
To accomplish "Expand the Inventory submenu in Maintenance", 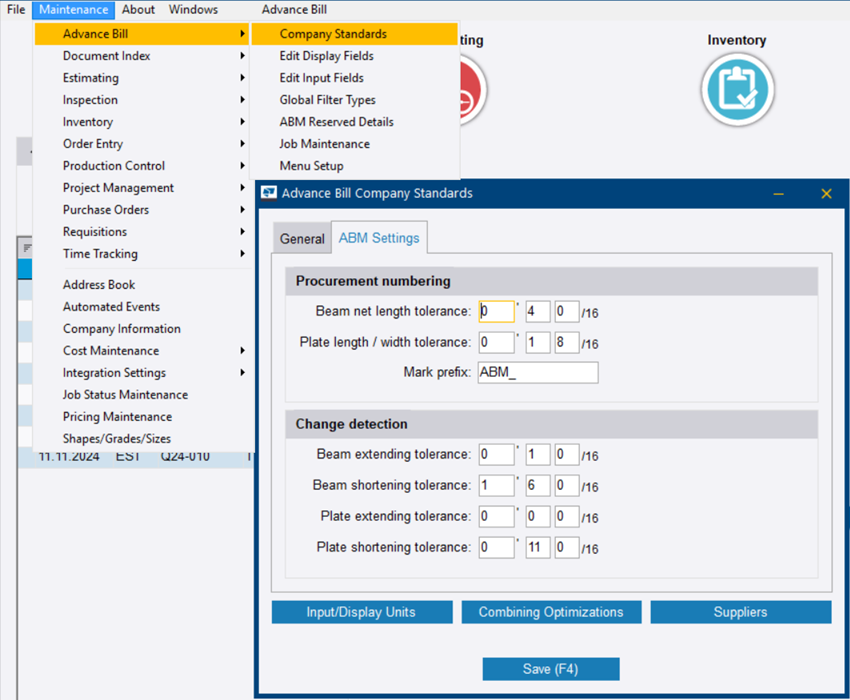I will pos(242,122).
